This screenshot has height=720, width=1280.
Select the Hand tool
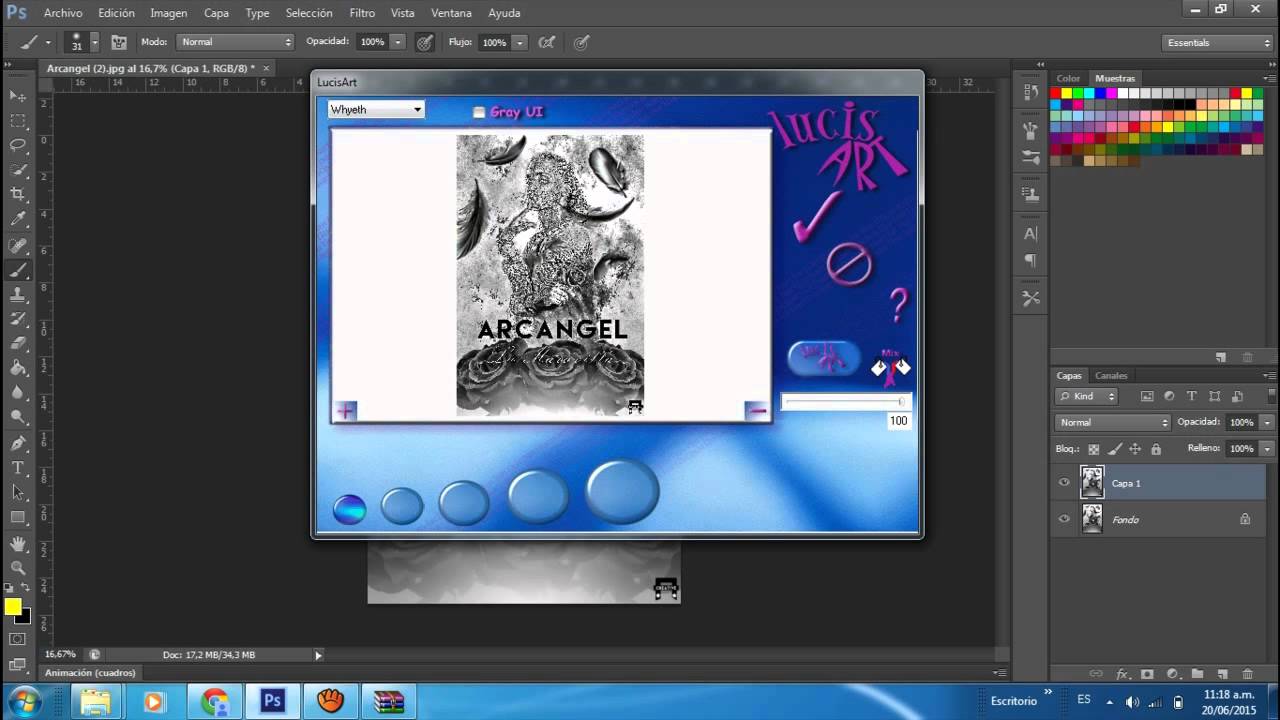pyautogui.click(x=18, y=543)
